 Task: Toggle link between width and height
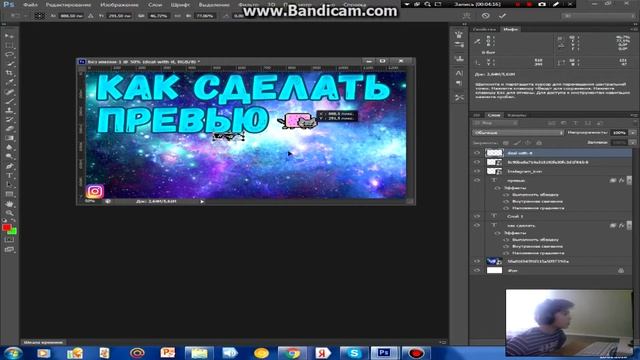(x=178, y=16)
